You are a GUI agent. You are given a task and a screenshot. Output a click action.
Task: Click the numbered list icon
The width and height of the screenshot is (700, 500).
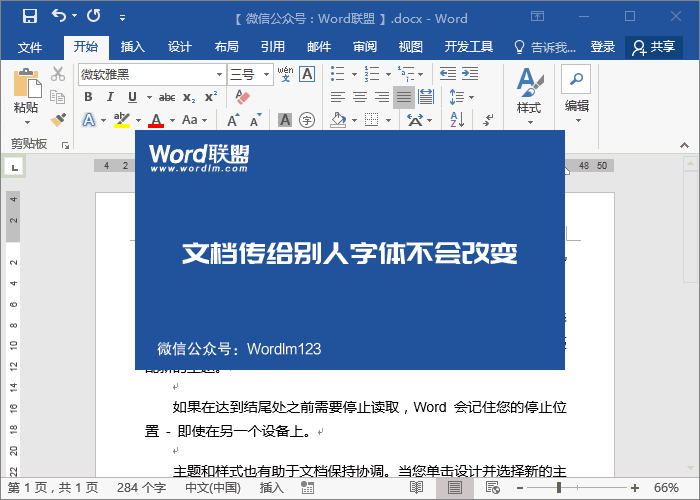(371, 74)
